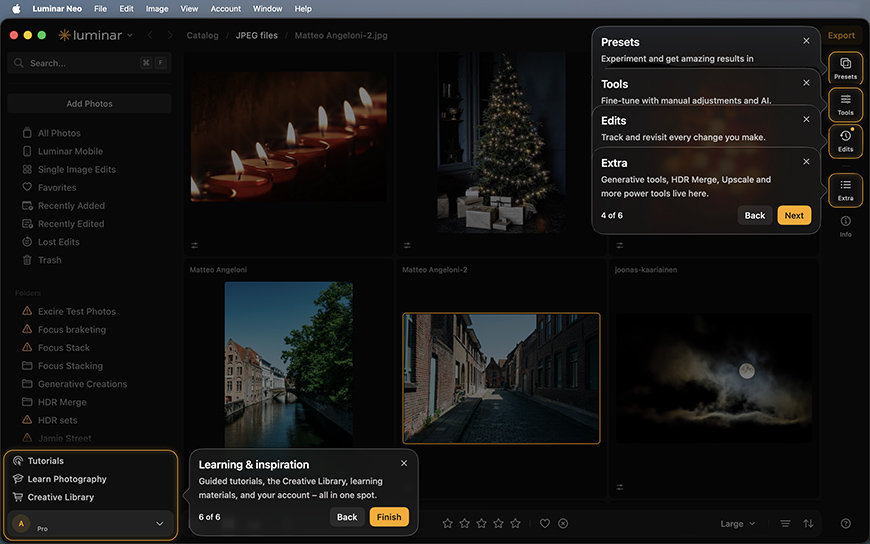Image resolution: width=870 pixels, height=544 pixels.
Task: Rate the photo one star
Action: tap(447, 523)
